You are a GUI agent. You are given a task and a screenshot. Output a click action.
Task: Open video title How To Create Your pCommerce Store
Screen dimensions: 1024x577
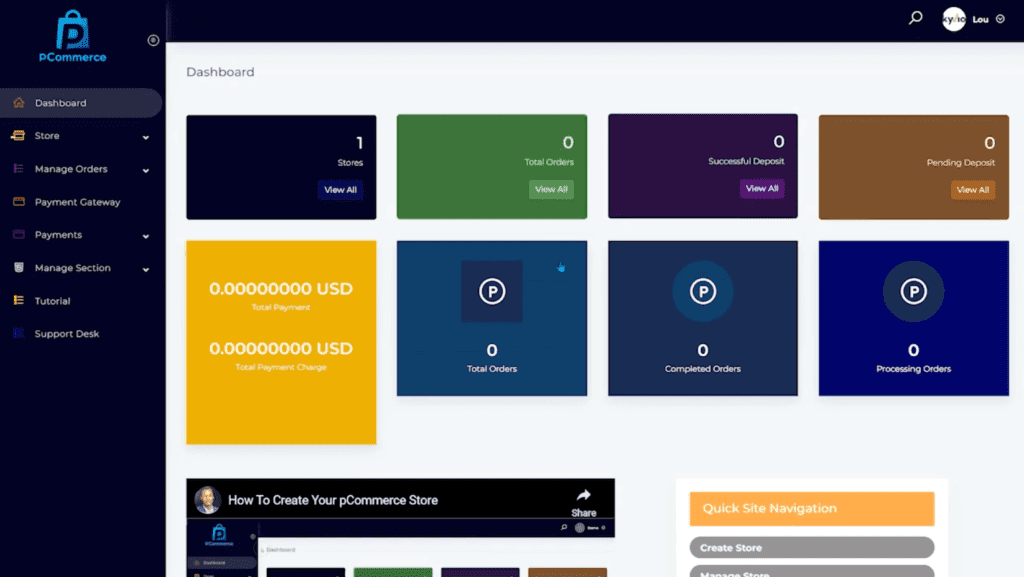click(333, 501)
